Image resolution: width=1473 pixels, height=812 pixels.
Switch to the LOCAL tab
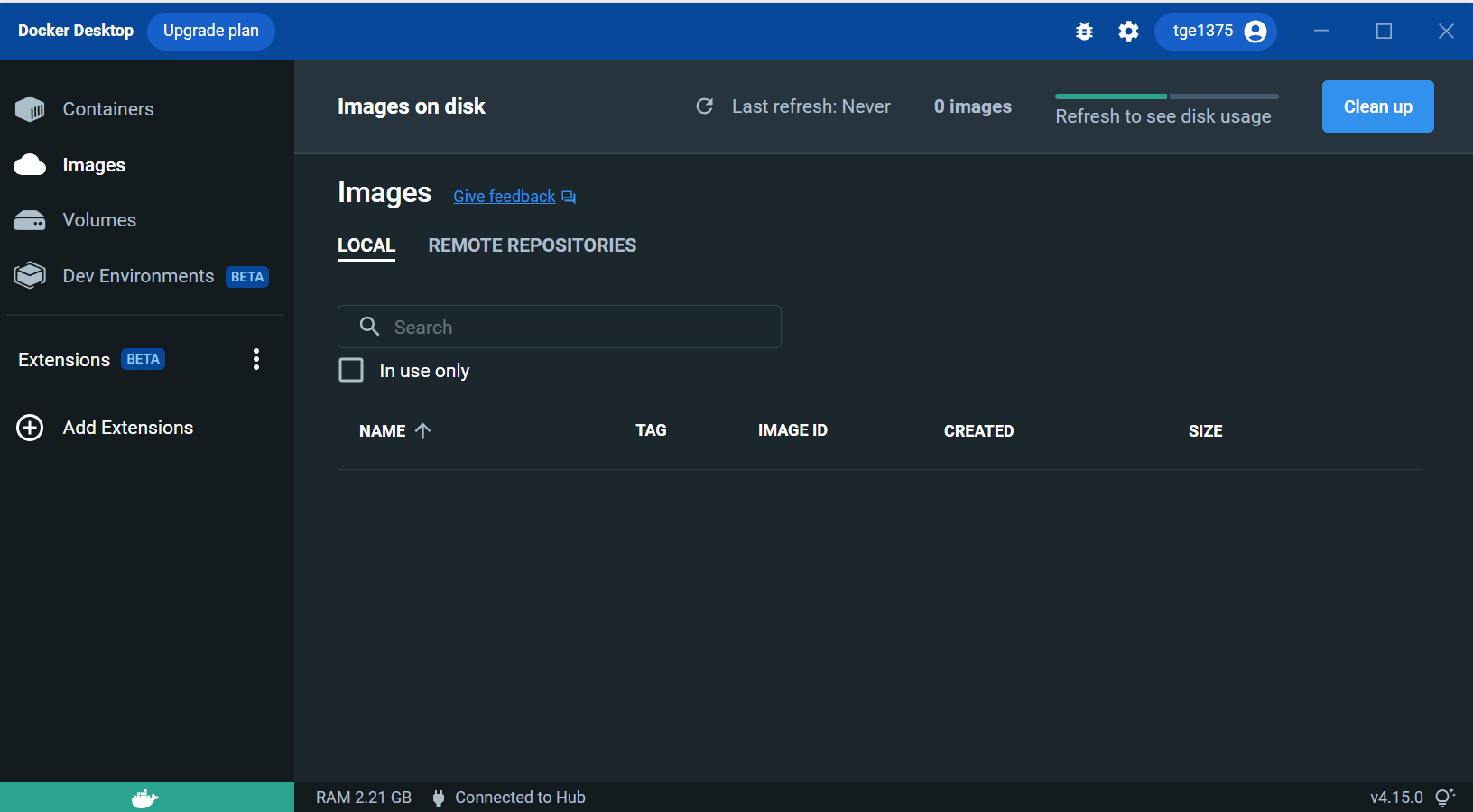tap(366, 245)
